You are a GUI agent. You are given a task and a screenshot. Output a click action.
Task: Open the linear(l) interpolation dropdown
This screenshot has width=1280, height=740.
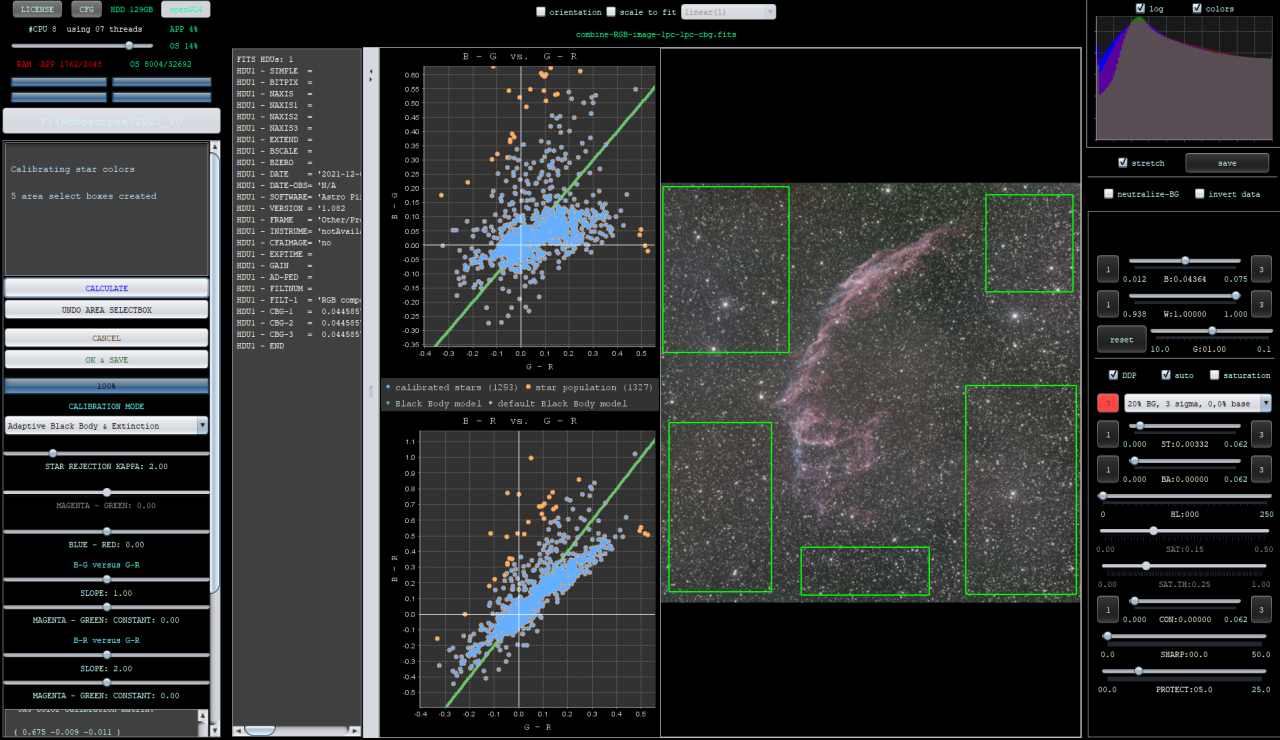click(728, 12)
